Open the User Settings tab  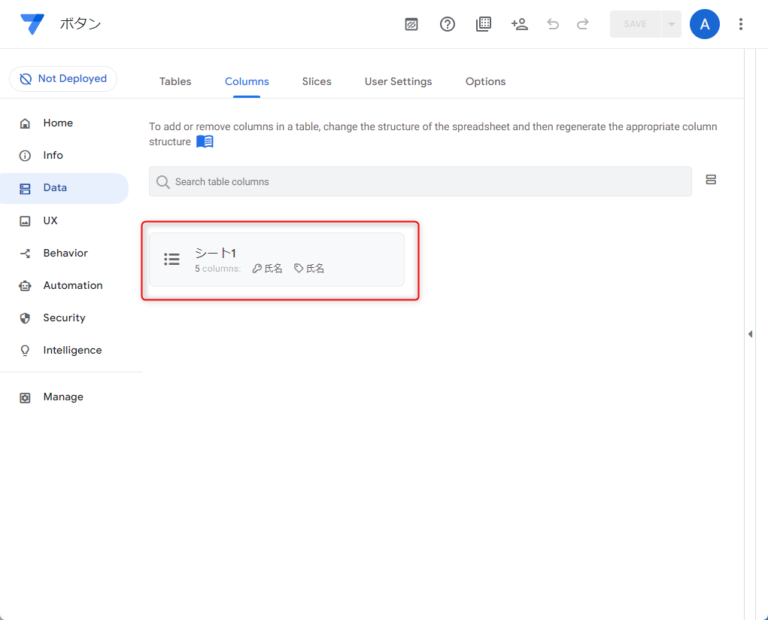(x=398, y=81)
